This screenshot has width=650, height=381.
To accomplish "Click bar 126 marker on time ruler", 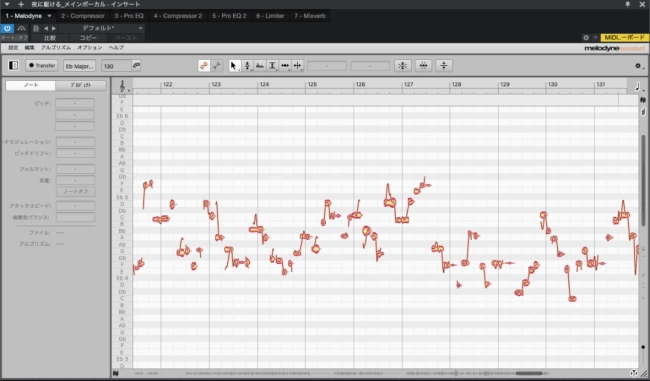I will point(360,84).
